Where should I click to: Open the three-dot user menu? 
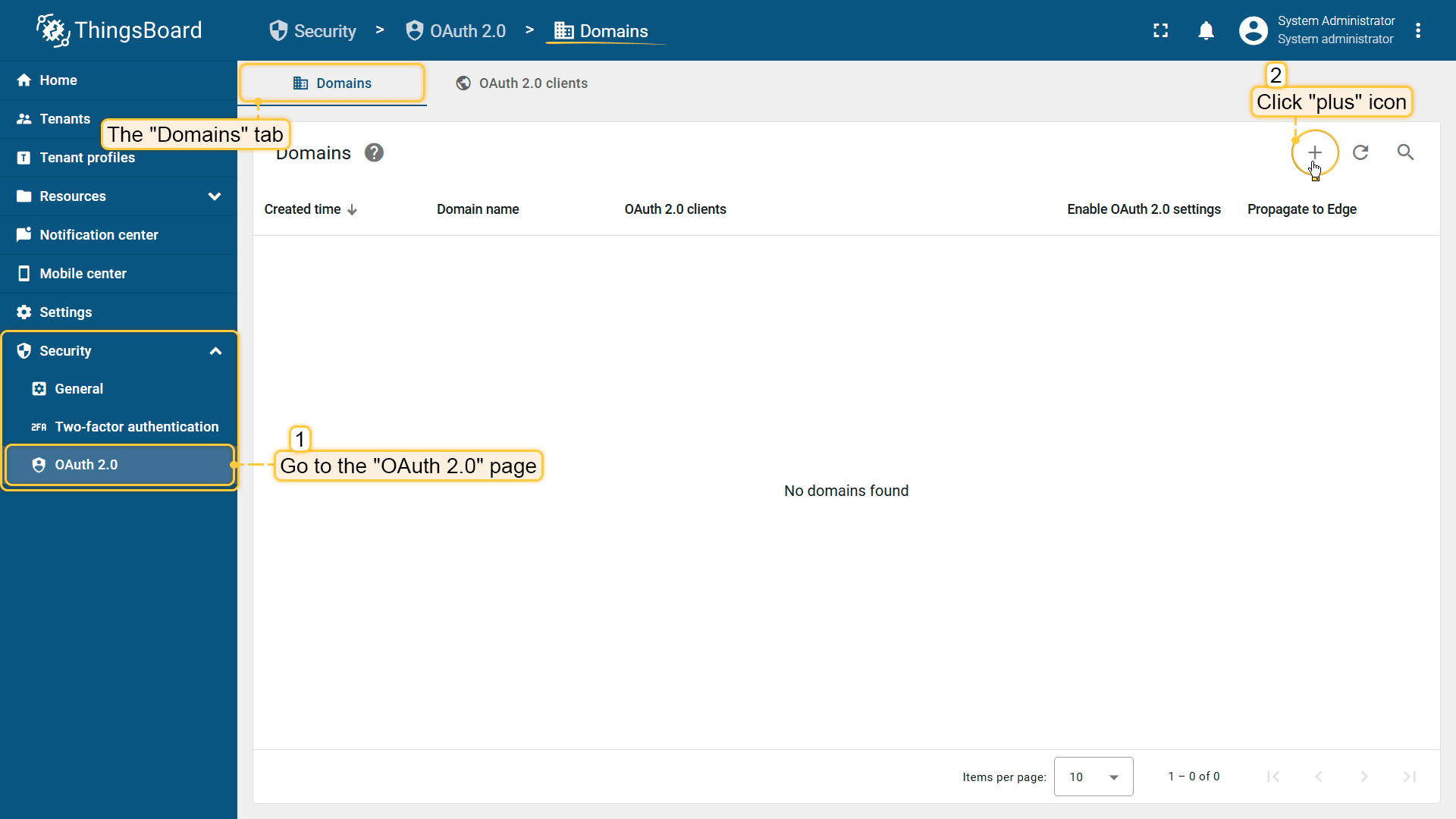click(1418, 31)
